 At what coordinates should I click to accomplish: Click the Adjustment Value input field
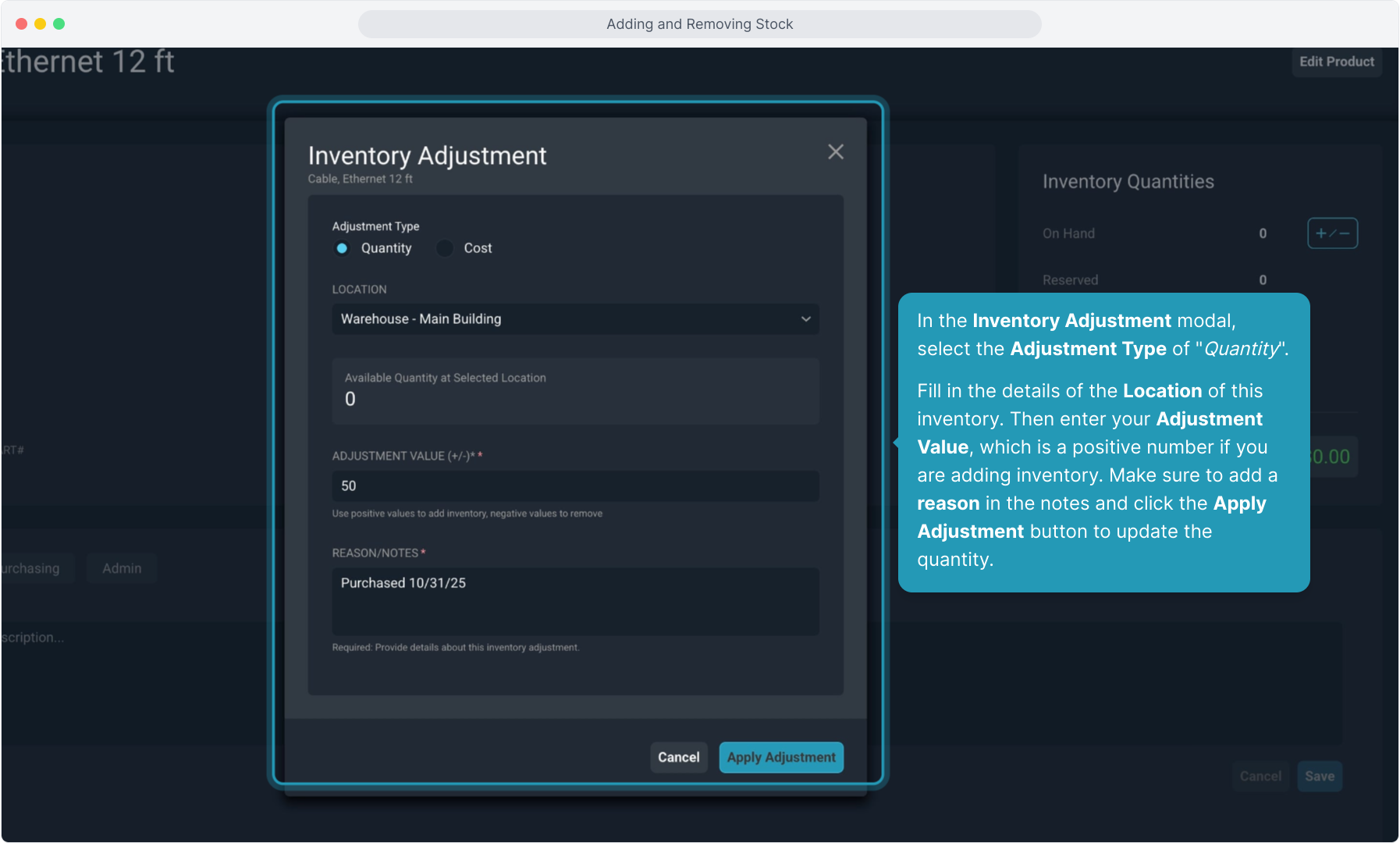pos(574,486)
